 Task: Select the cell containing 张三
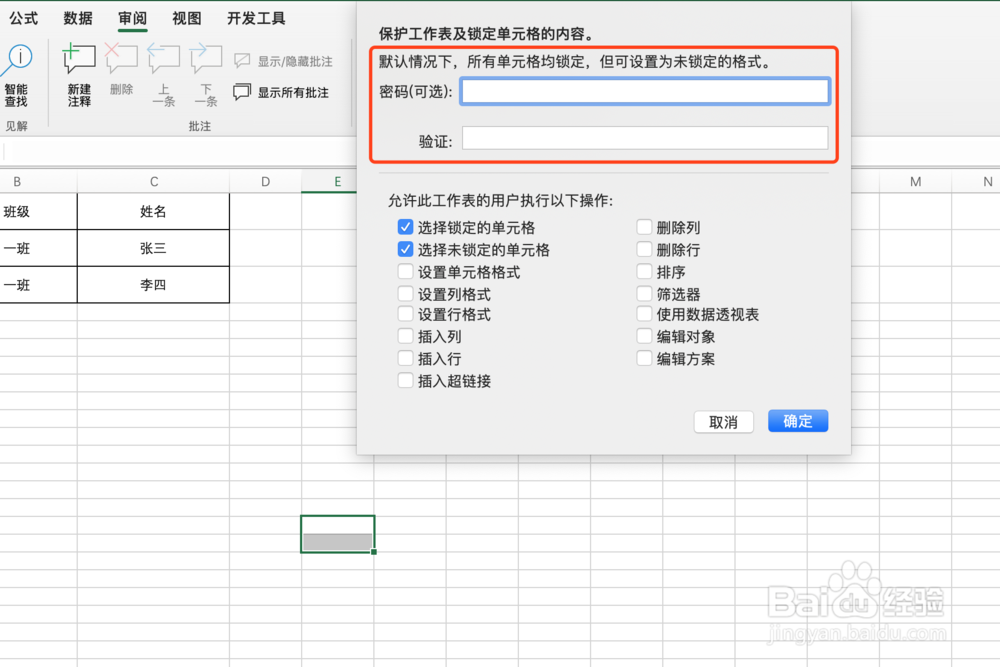153,248
